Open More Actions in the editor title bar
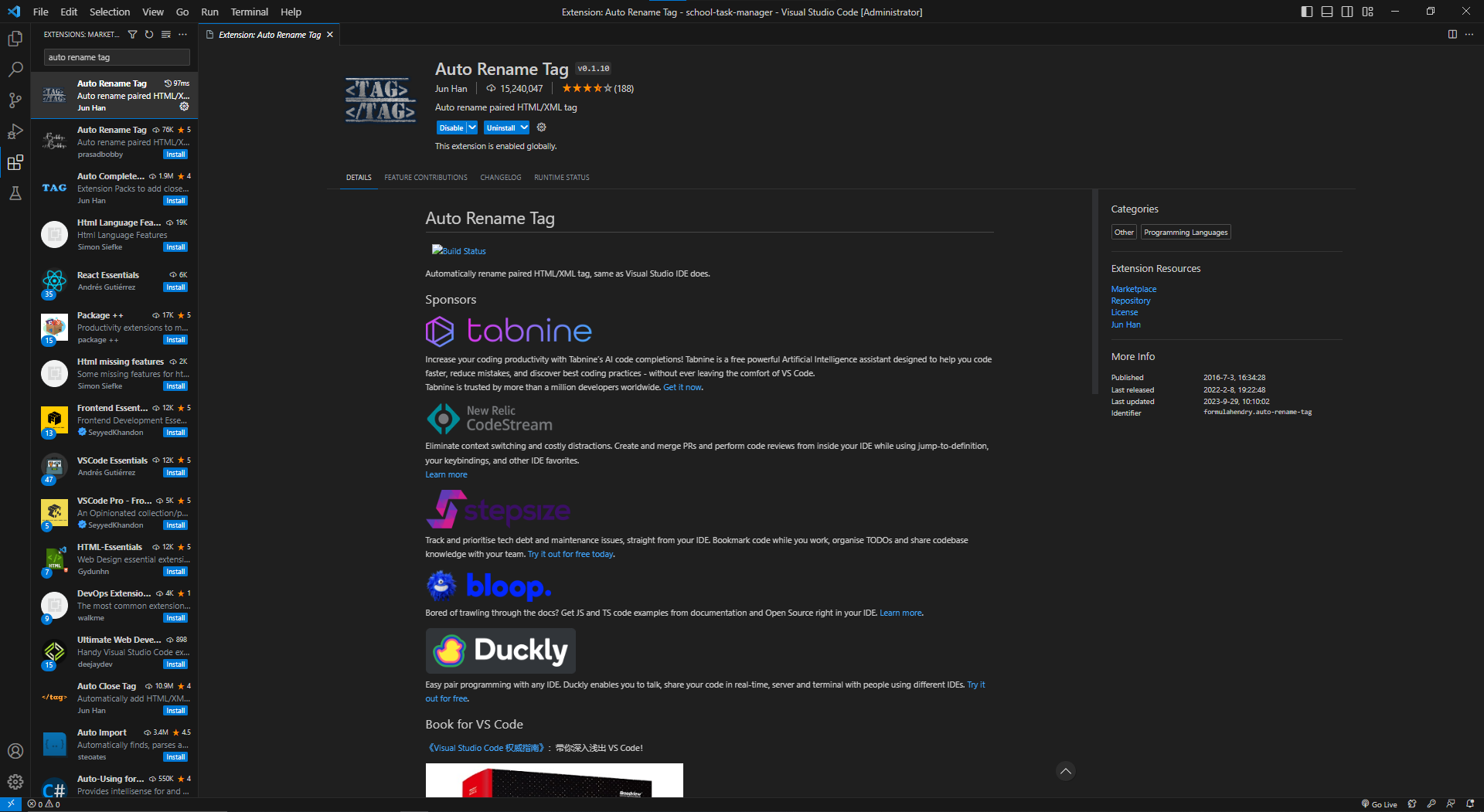The image size is (1484, 812). tap(1469, 34)
